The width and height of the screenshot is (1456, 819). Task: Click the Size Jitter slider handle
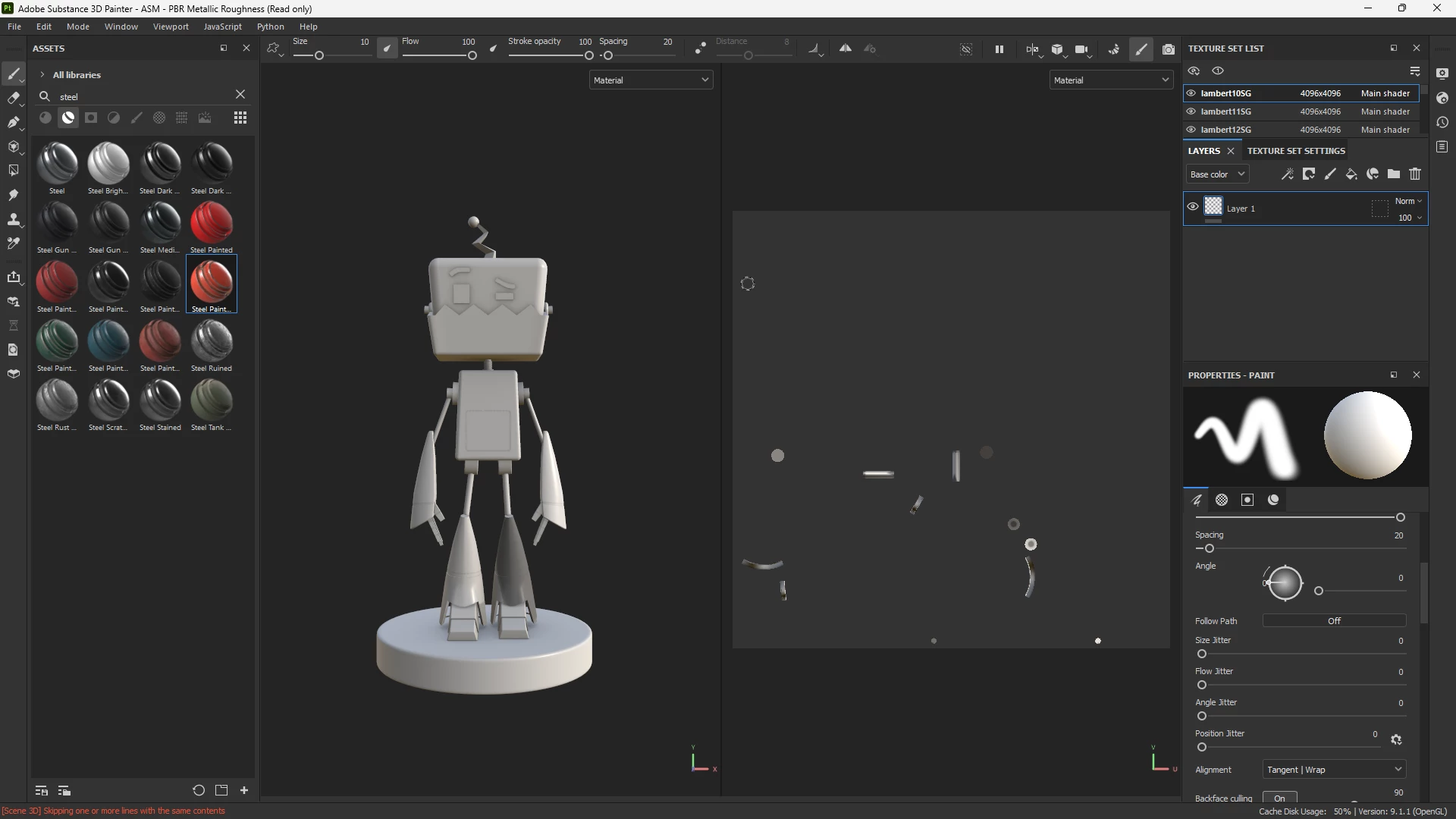coord(1202,654)
